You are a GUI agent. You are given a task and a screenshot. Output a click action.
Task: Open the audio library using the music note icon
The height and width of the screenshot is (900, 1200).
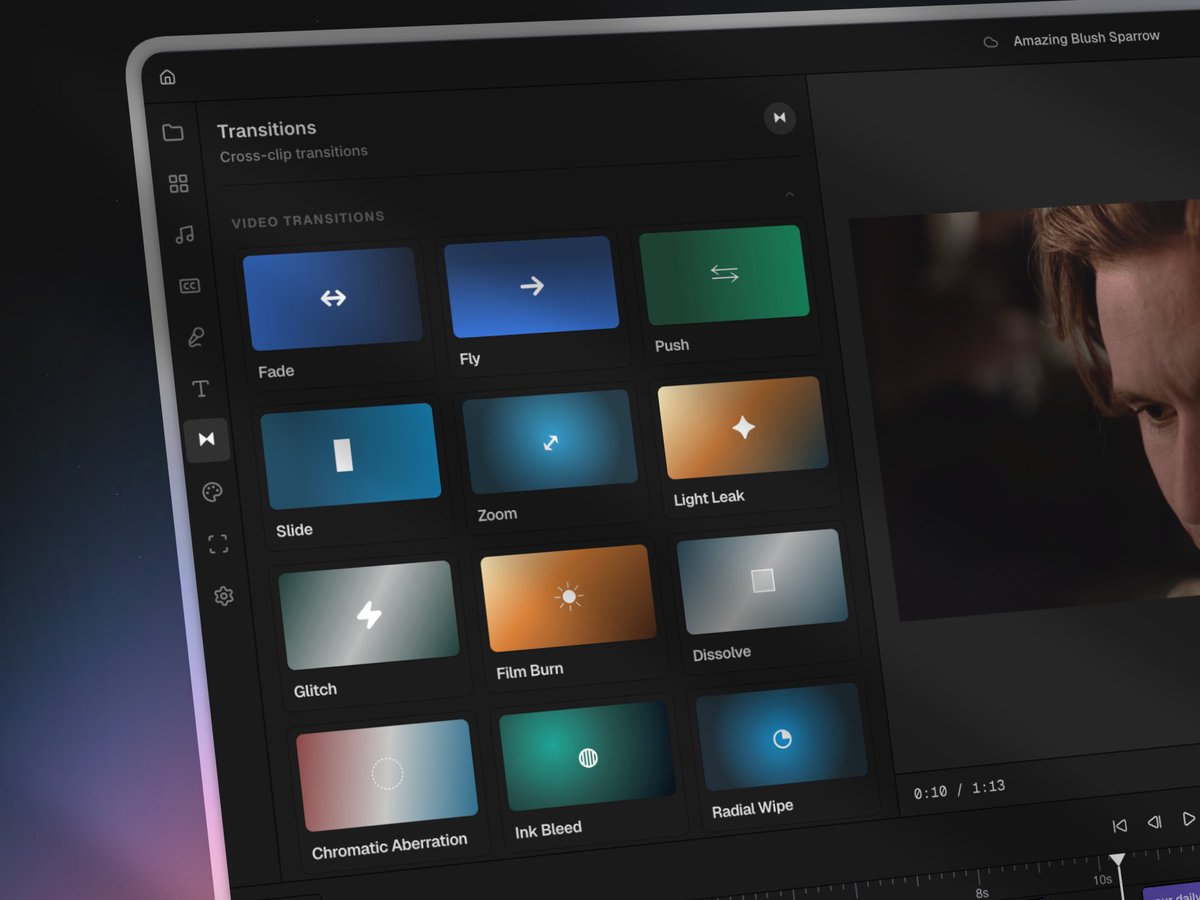(184, 235)
